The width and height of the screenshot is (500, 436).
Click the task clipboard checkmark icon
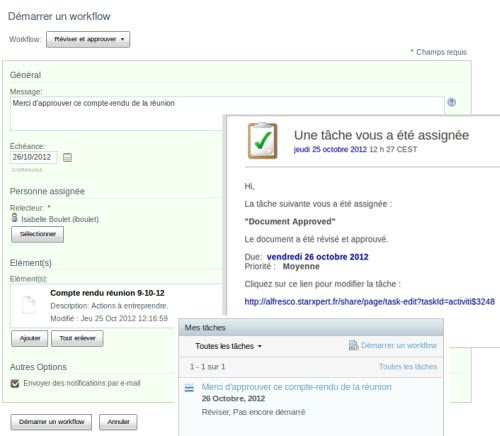coord(263,141)
